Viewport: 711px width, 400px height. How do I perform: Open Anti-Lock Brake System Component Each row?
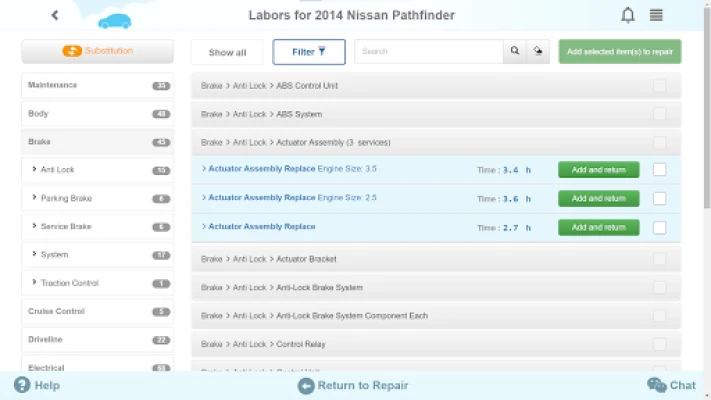pos(436,316)
